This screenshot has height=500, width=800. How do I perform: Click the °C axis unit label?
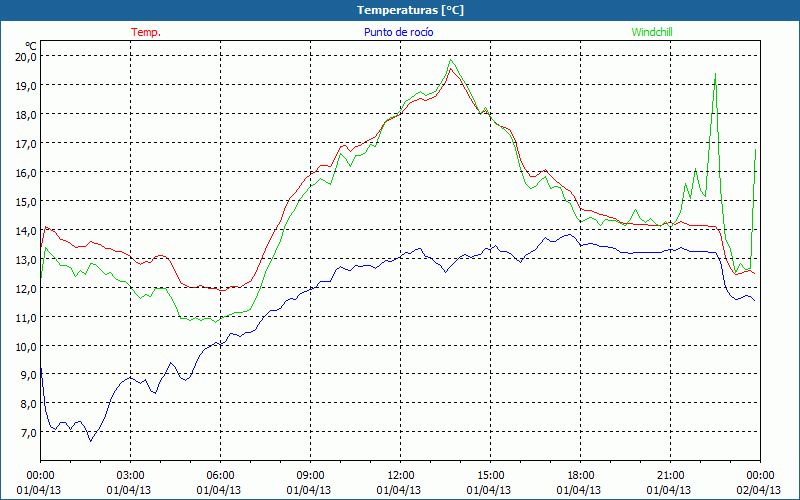click(x=31, y=46)
